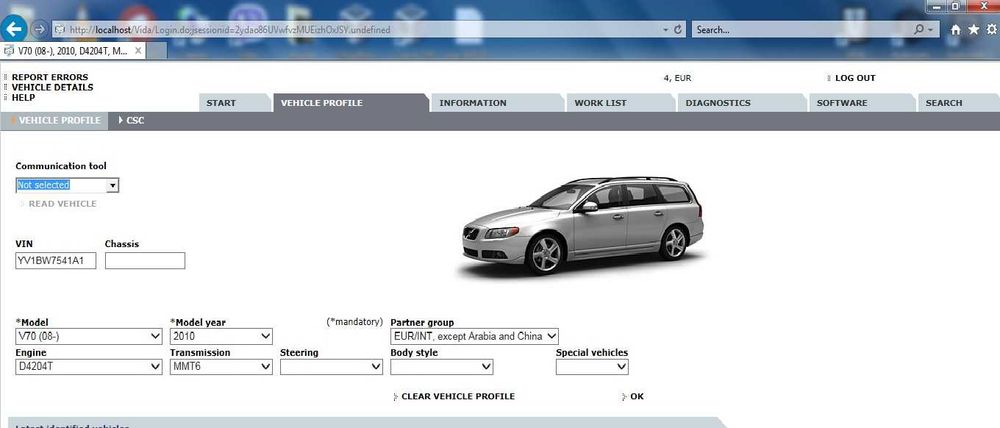The image size is (1000, 428).
Task: Expand the Partner group dropdown
Action: coord(474,336)
